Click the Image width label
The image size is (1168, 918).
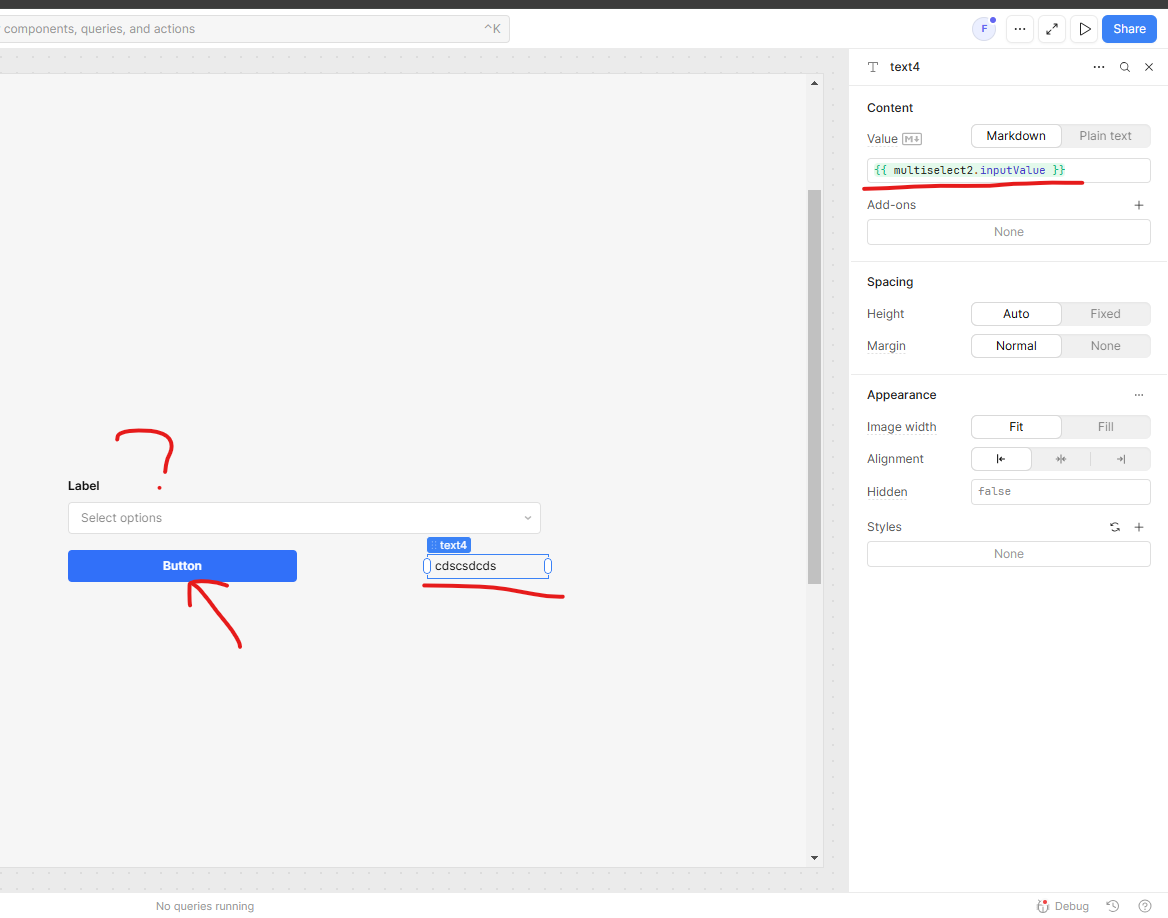click(901, 427)
